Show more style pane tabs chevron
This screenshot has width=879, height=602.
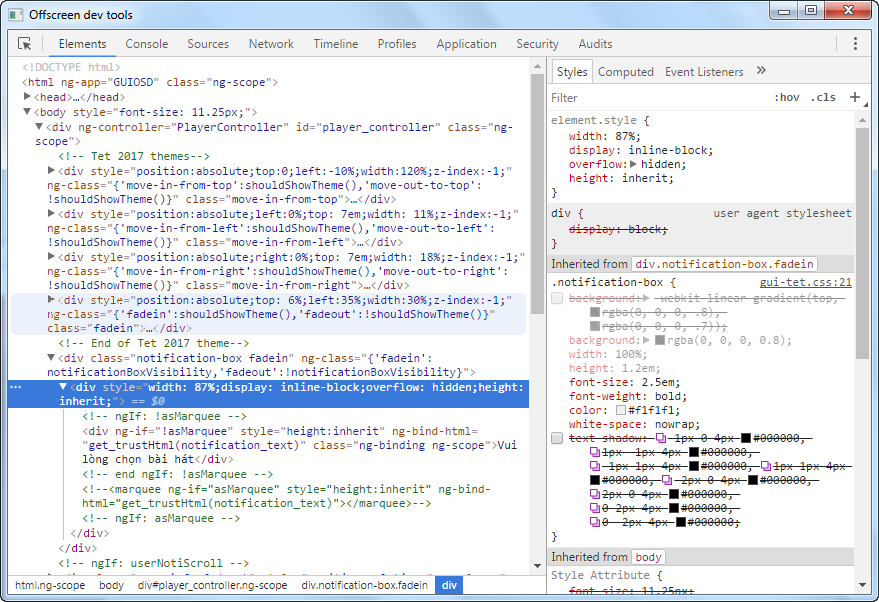[x=761, y=71]
